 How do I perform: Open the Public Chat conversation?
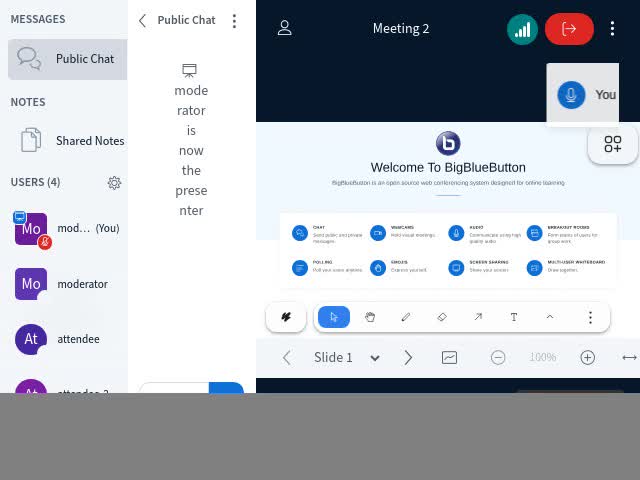68,59
